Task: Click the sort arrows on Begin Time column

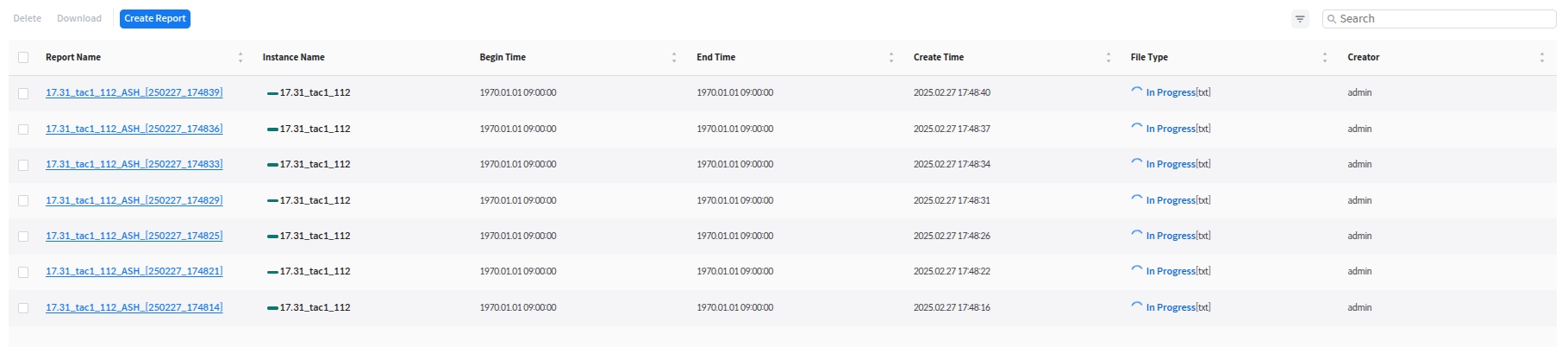Action: point(674,58)
